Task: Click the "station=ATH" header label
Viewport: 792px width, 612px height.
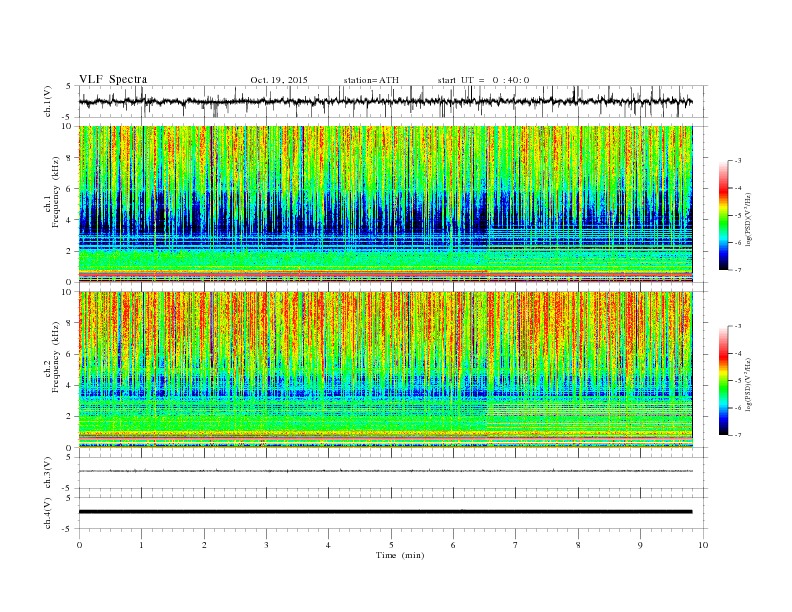Action: [x=371, y=80]
